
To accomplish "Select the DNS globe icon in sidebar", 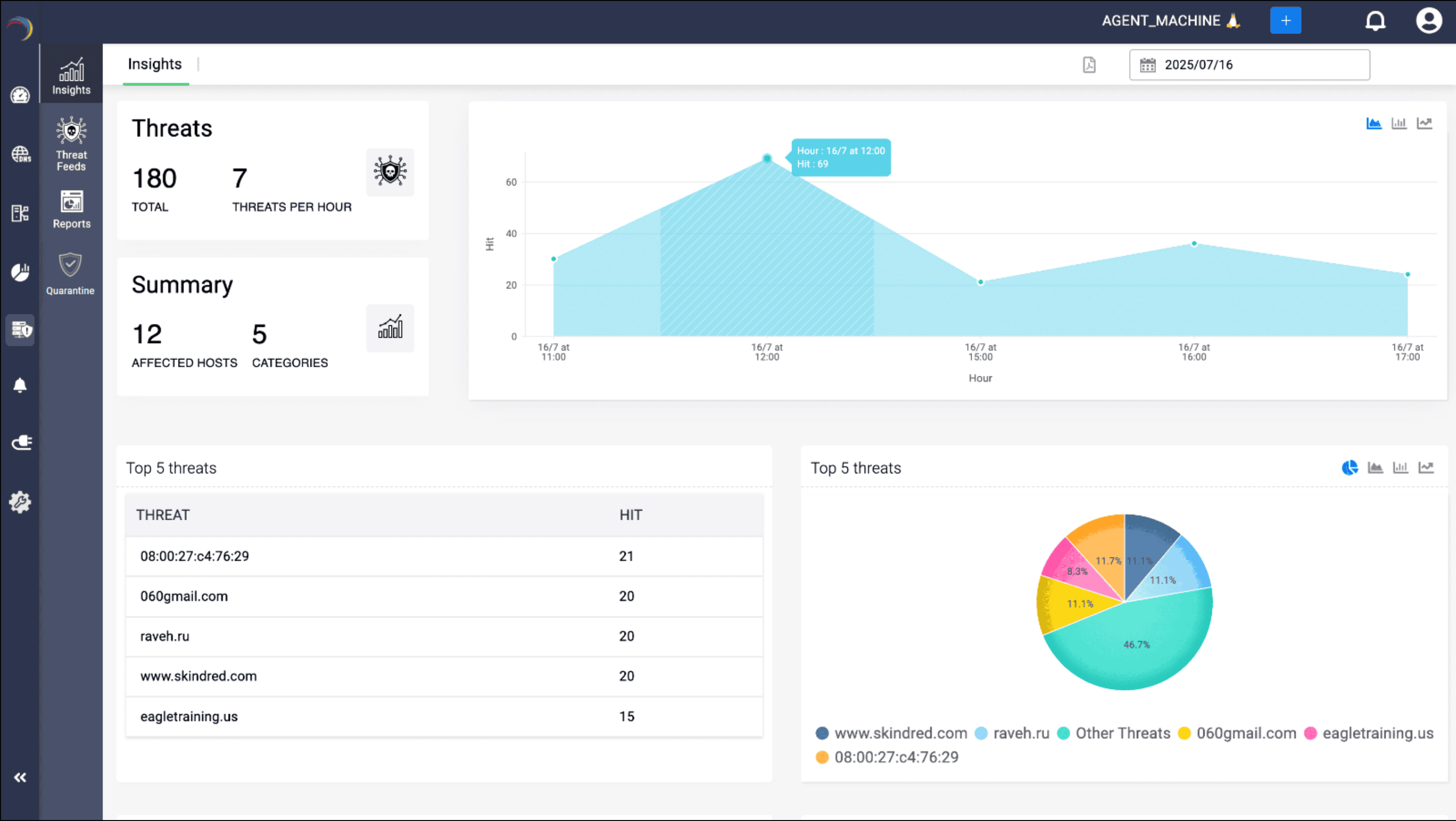I will point(20,154).
